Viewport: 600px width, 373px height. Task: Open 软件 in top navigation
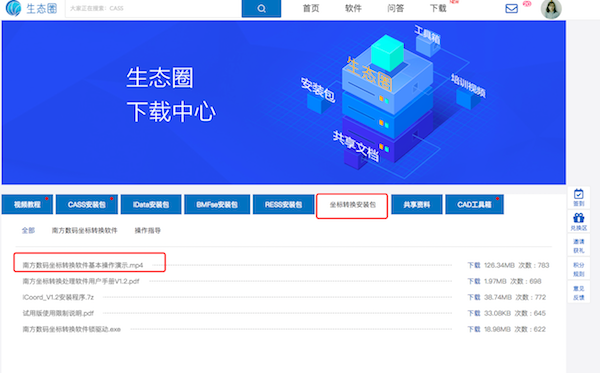pos(353,8)
